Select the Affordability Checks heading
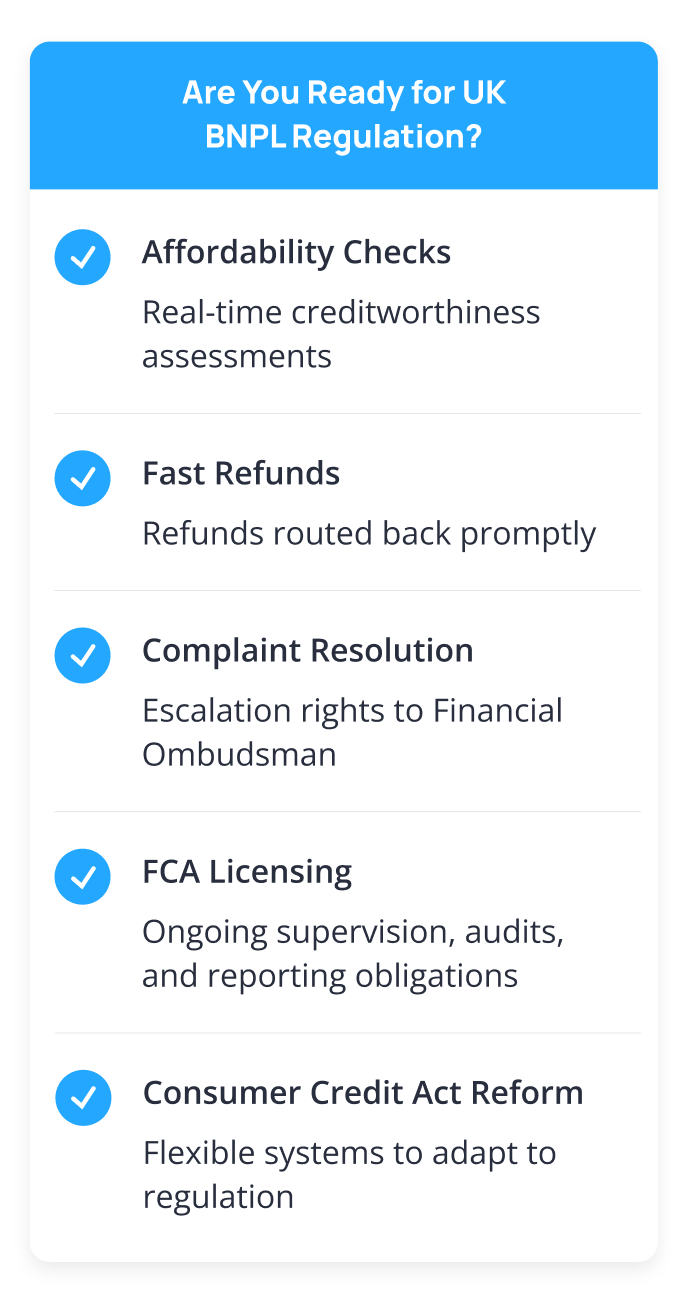The image size is (687, 1304). [296, 253]
